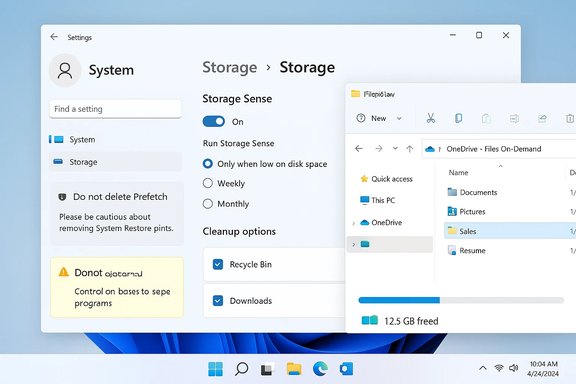Click the storage freed progress bar
The image size is (576, 384).
[461, 300]
